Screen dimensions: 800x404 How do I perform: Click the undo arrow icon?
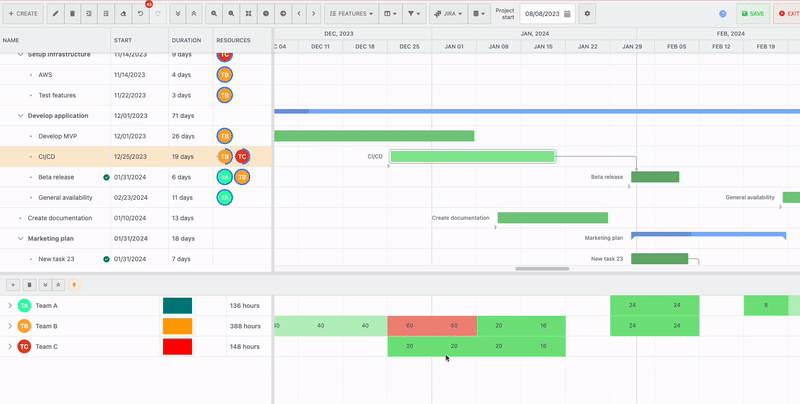pos(141,14)
